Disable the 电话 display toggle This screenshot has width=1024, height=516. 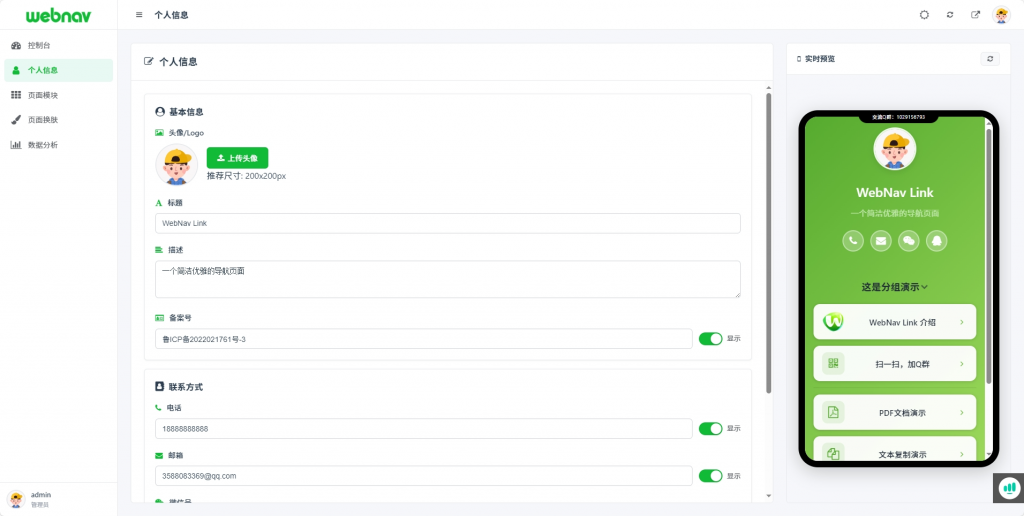[x=710, y=429]
